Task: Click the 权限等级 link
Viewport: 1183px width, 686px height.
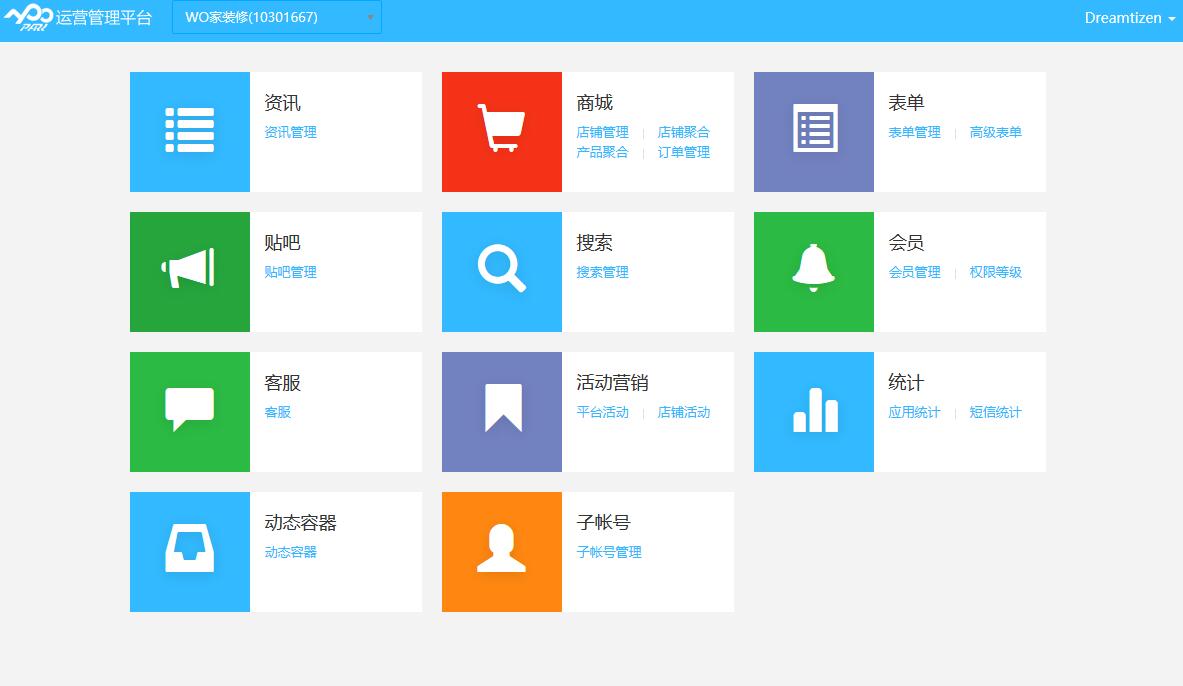Action: tap(995, 272)
